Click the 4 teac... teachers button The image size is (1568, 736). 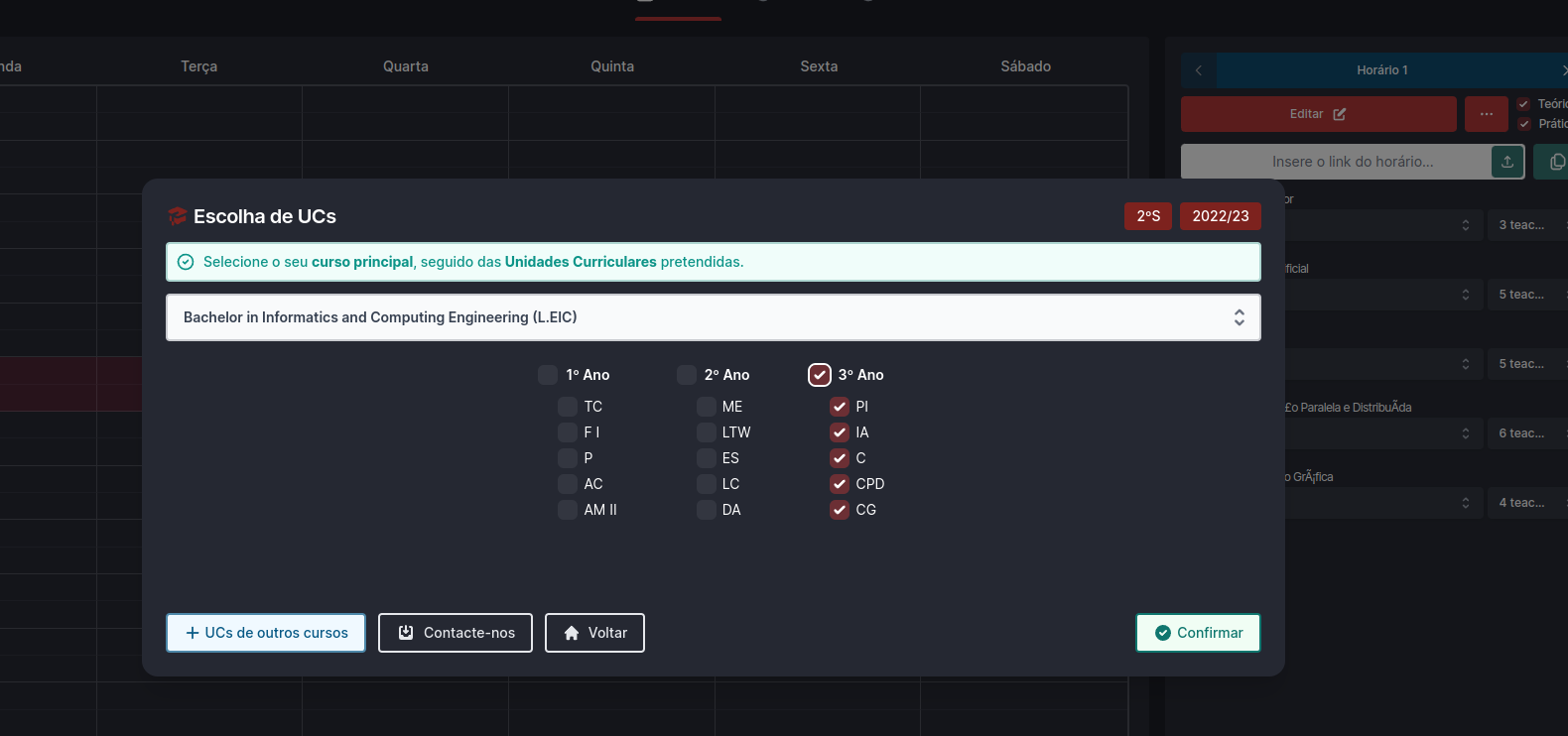pos(1525,503)
